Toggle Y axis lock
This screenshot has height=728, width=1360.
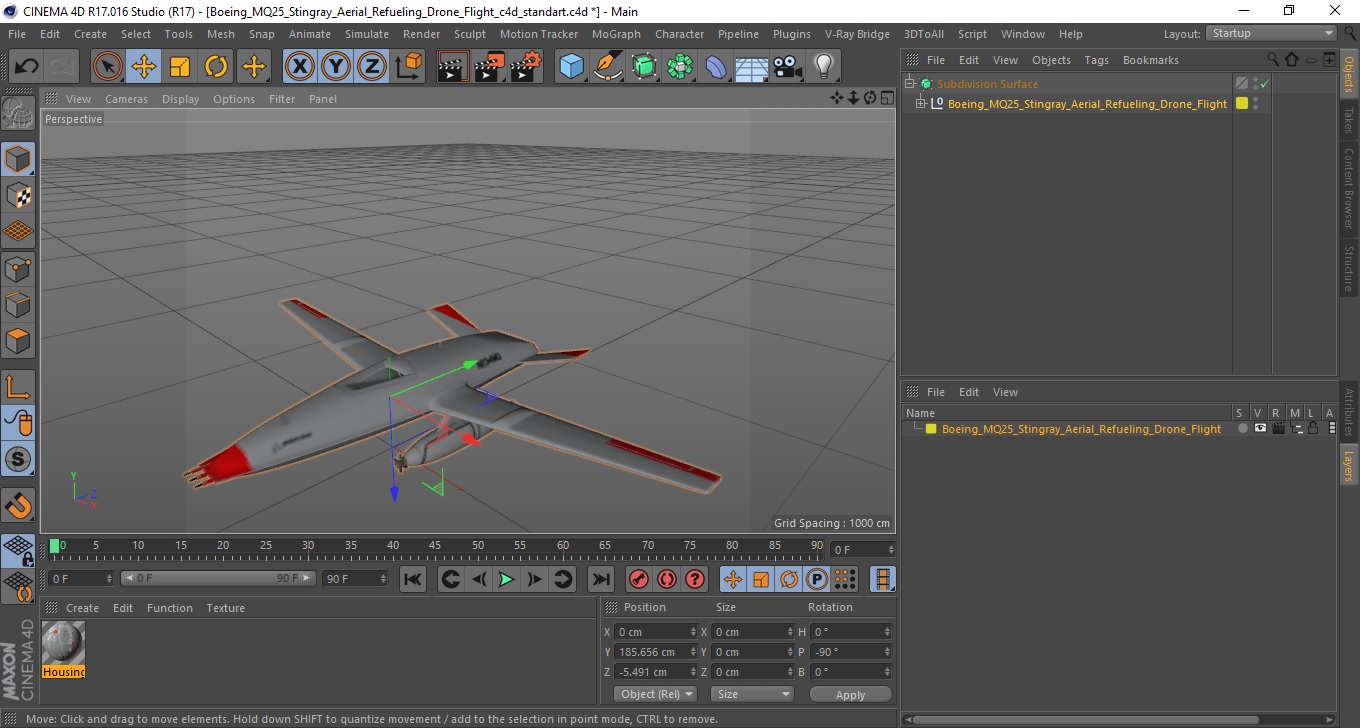tap(336, 67)
